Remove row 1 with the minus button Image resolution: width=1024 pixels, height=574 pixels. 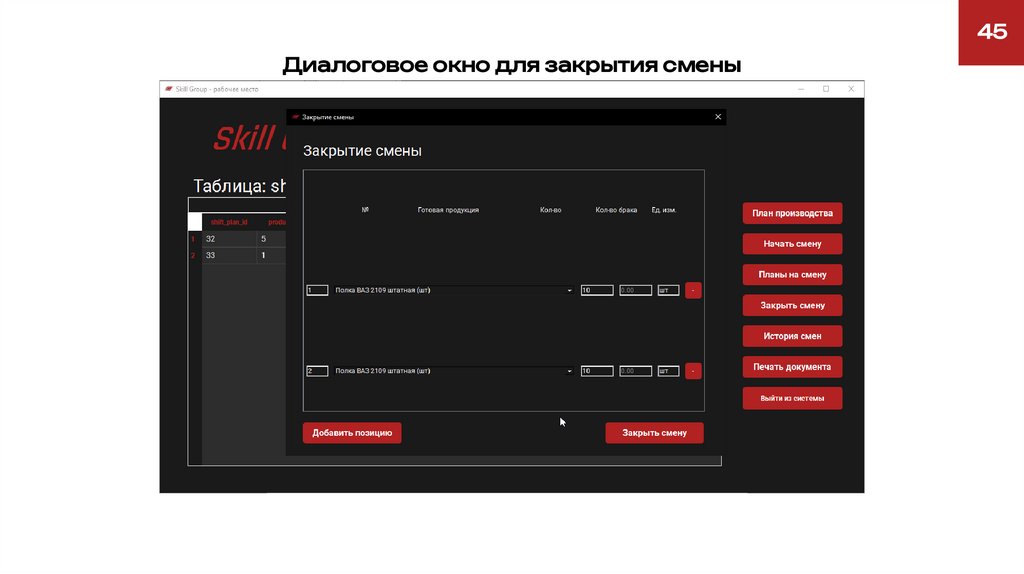click(693, 290)
